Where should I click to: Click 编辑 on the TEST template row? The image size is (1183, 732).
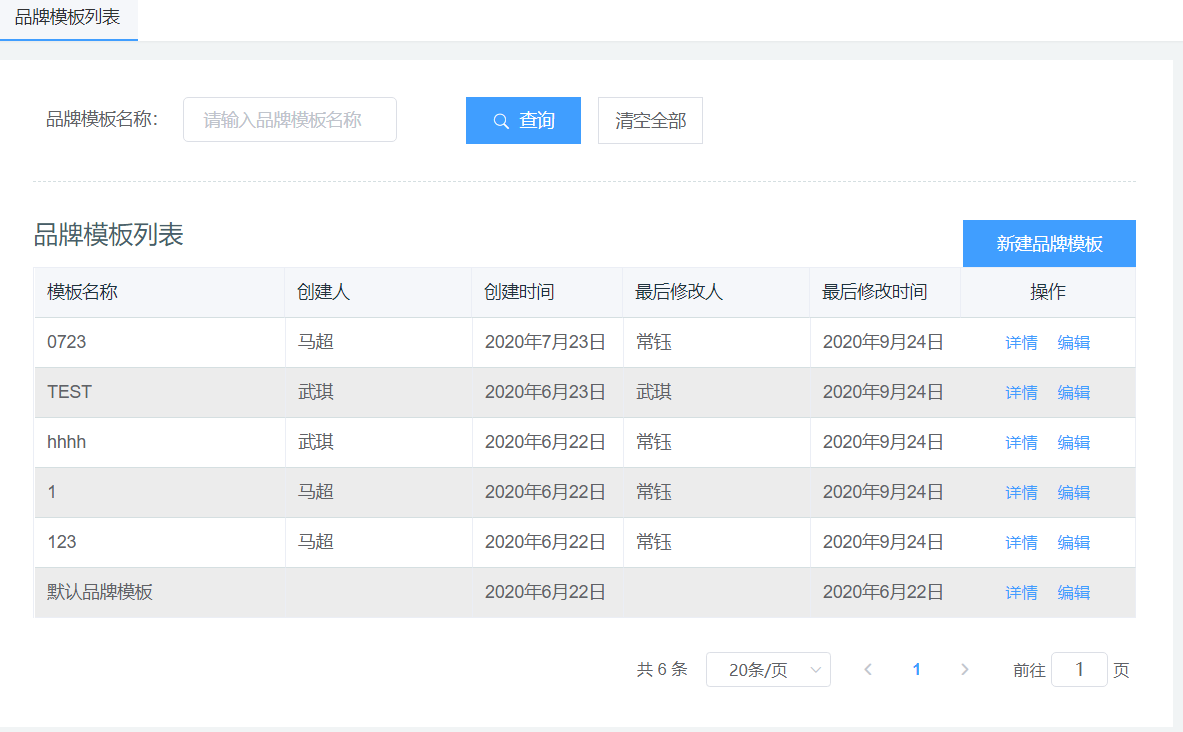pos(1074,393)
